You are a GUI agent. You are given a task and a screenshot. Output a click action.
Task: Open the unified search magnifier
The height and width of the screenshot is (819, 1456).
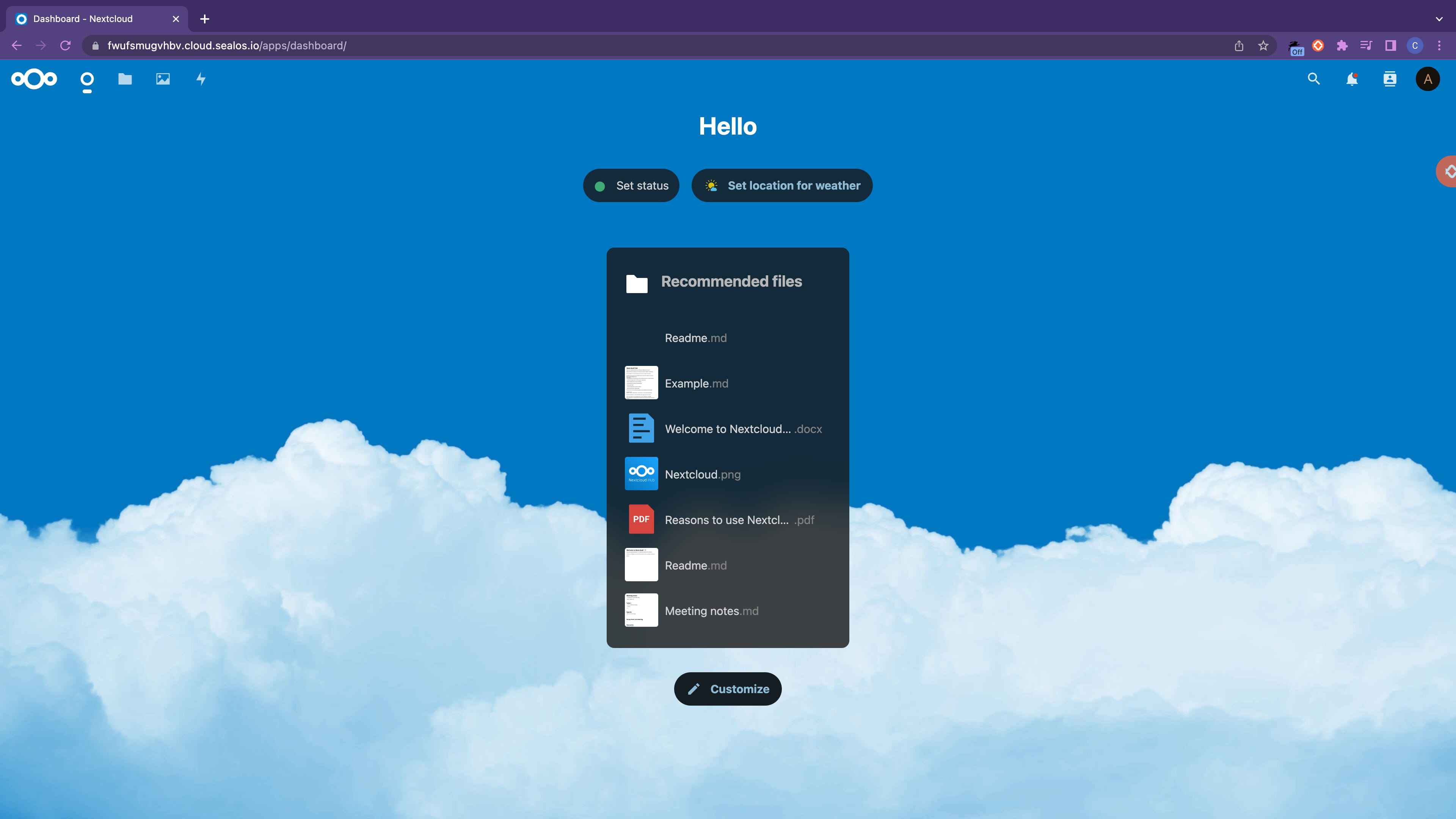pos(1313,79)
